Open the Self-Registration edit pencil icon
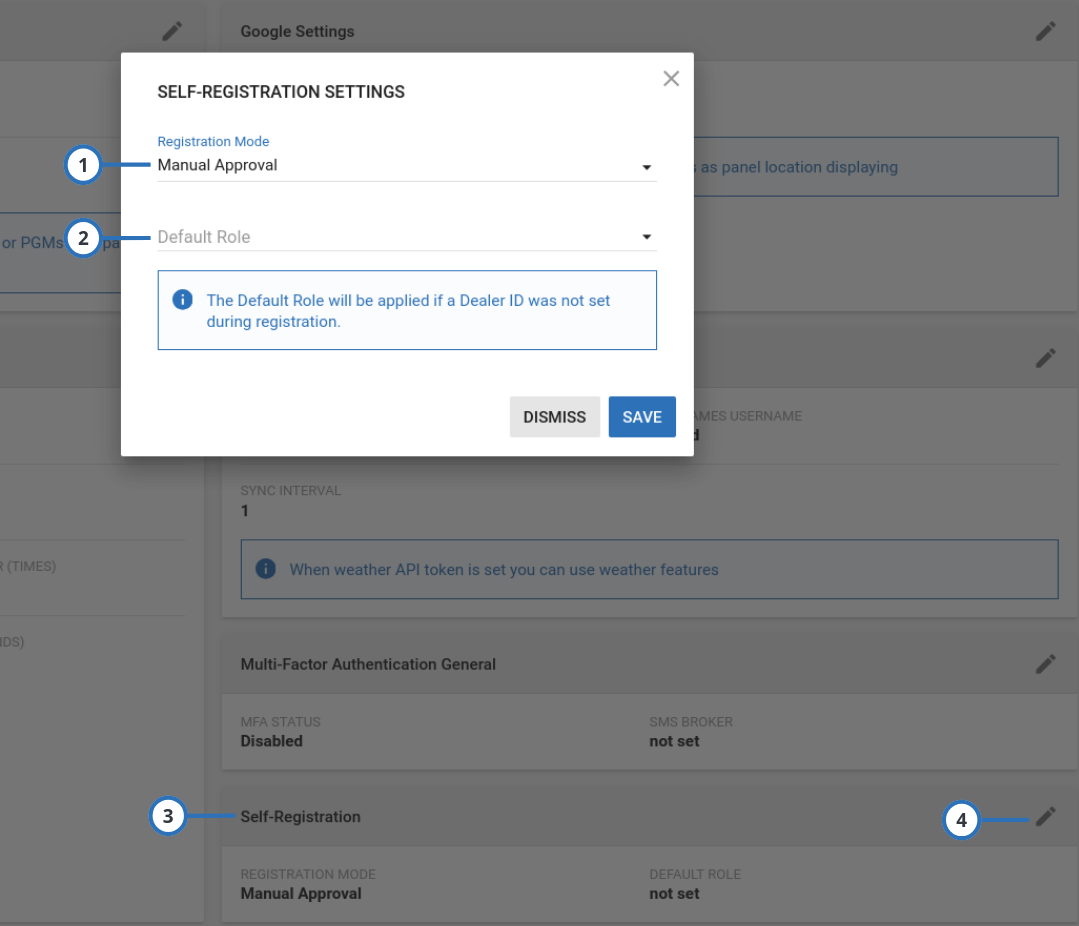Image resolution: width=1079 pixels, height=926 pixels. point(1046,816)
